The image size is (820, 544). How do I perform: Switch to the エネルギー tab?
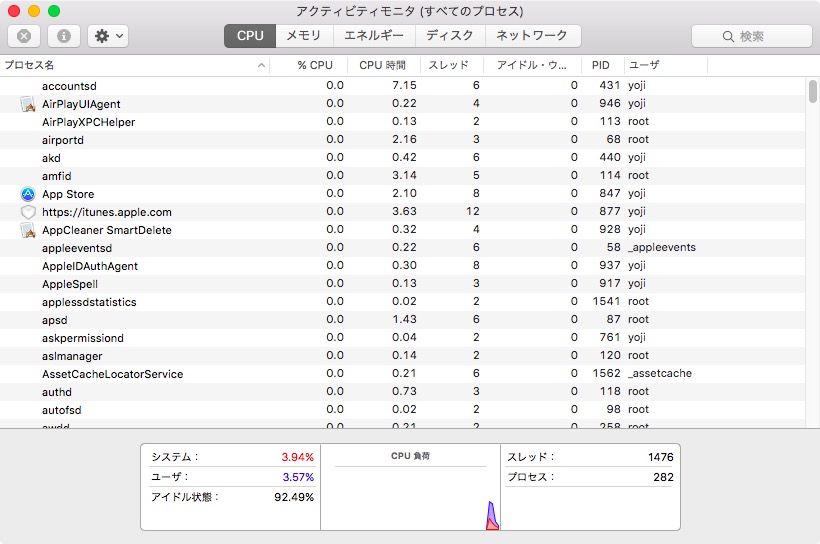pos(374,36)
